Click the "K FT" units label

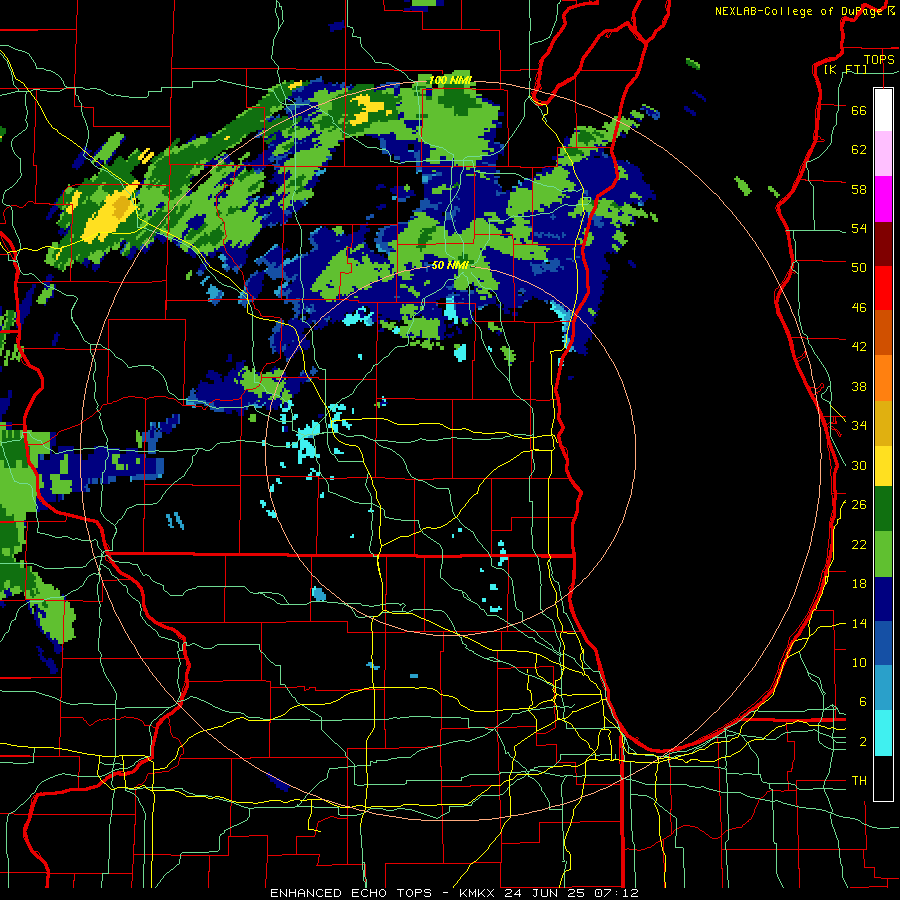(x=846, y=70)
